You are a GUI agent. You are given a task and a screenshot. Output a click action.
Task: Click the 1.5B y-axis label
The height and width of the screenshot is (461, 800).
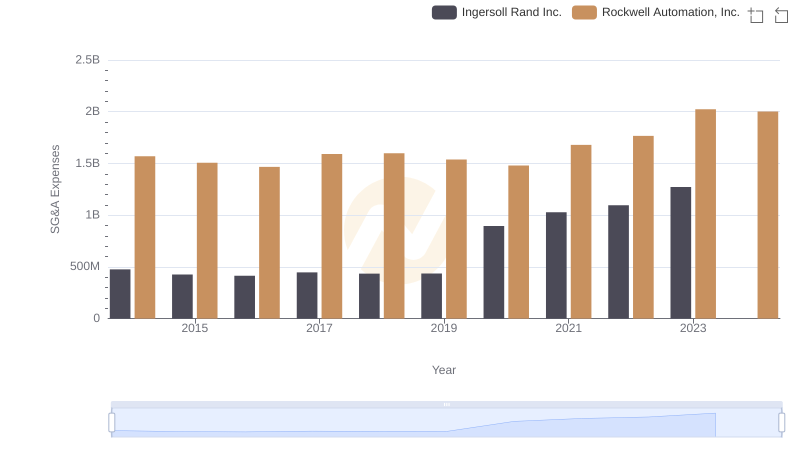pos(87,163)
